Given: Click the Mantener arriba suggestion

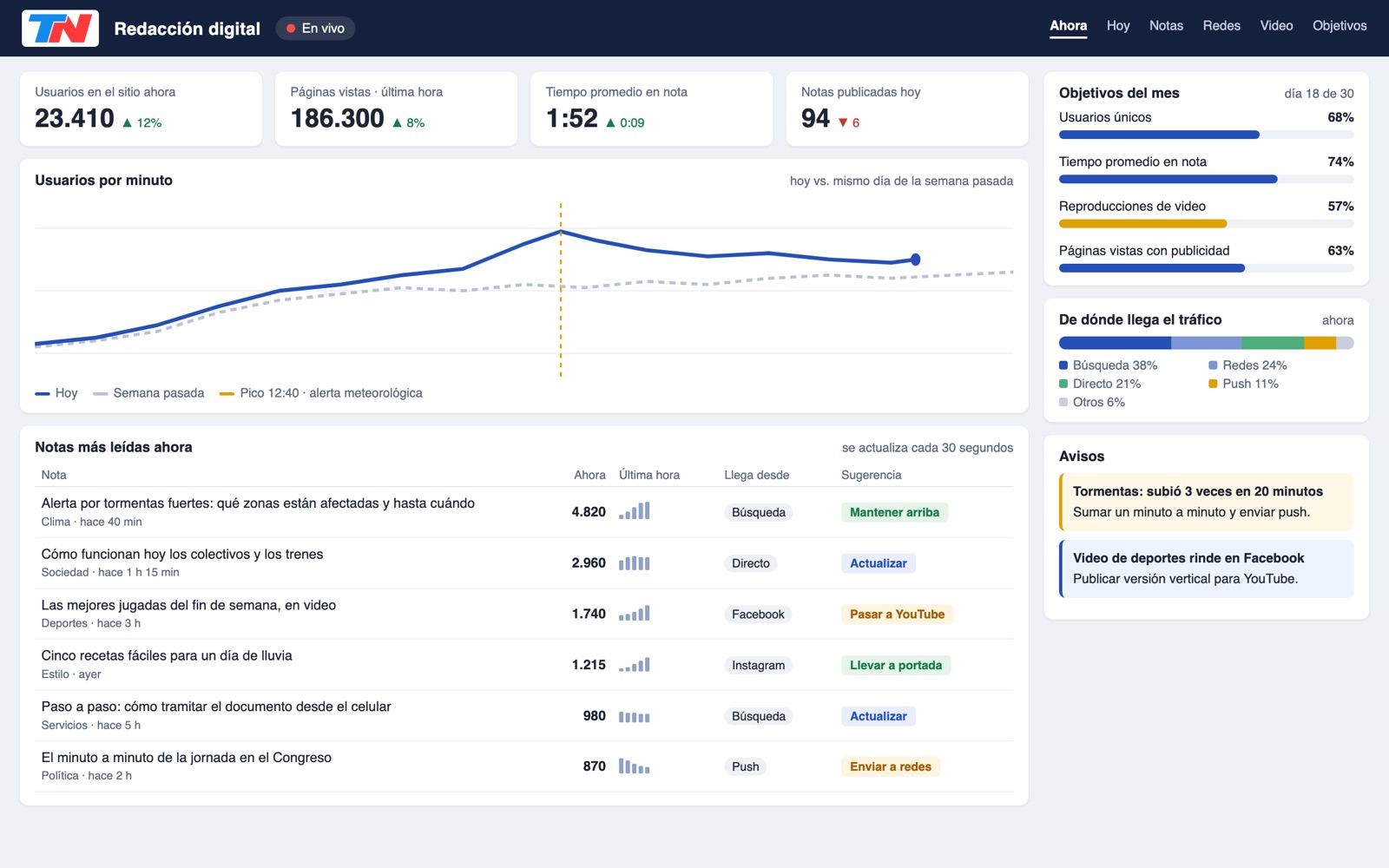Looking at the screenshot, I should tap(894, 512).
